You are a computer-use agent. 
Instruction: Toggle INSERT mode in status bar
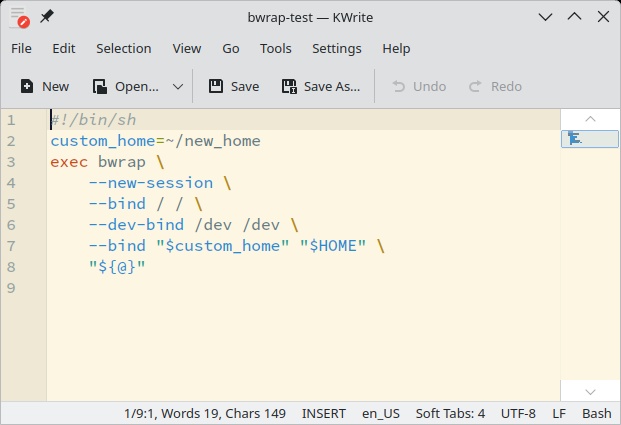click(x=324, y=414)
